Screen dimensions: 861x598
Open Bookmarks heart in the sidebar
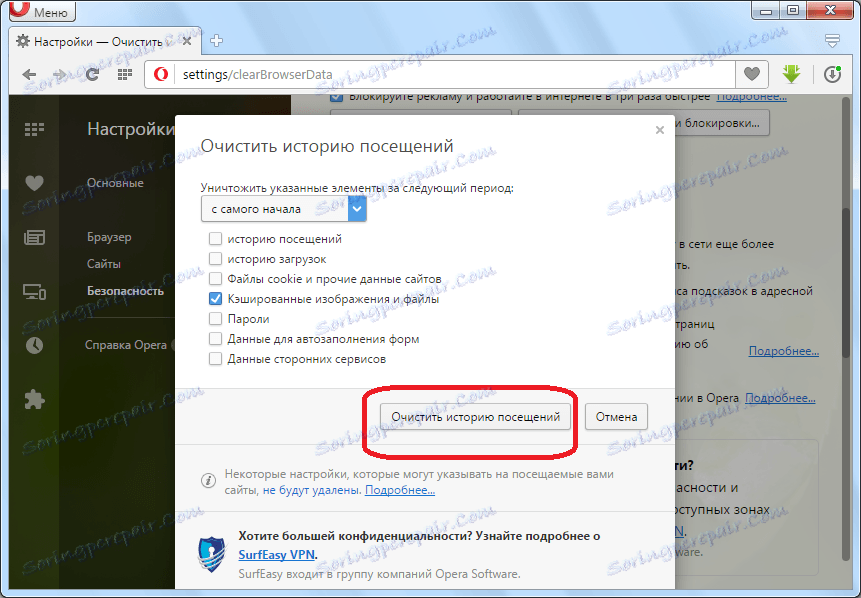tap(34, 183)
